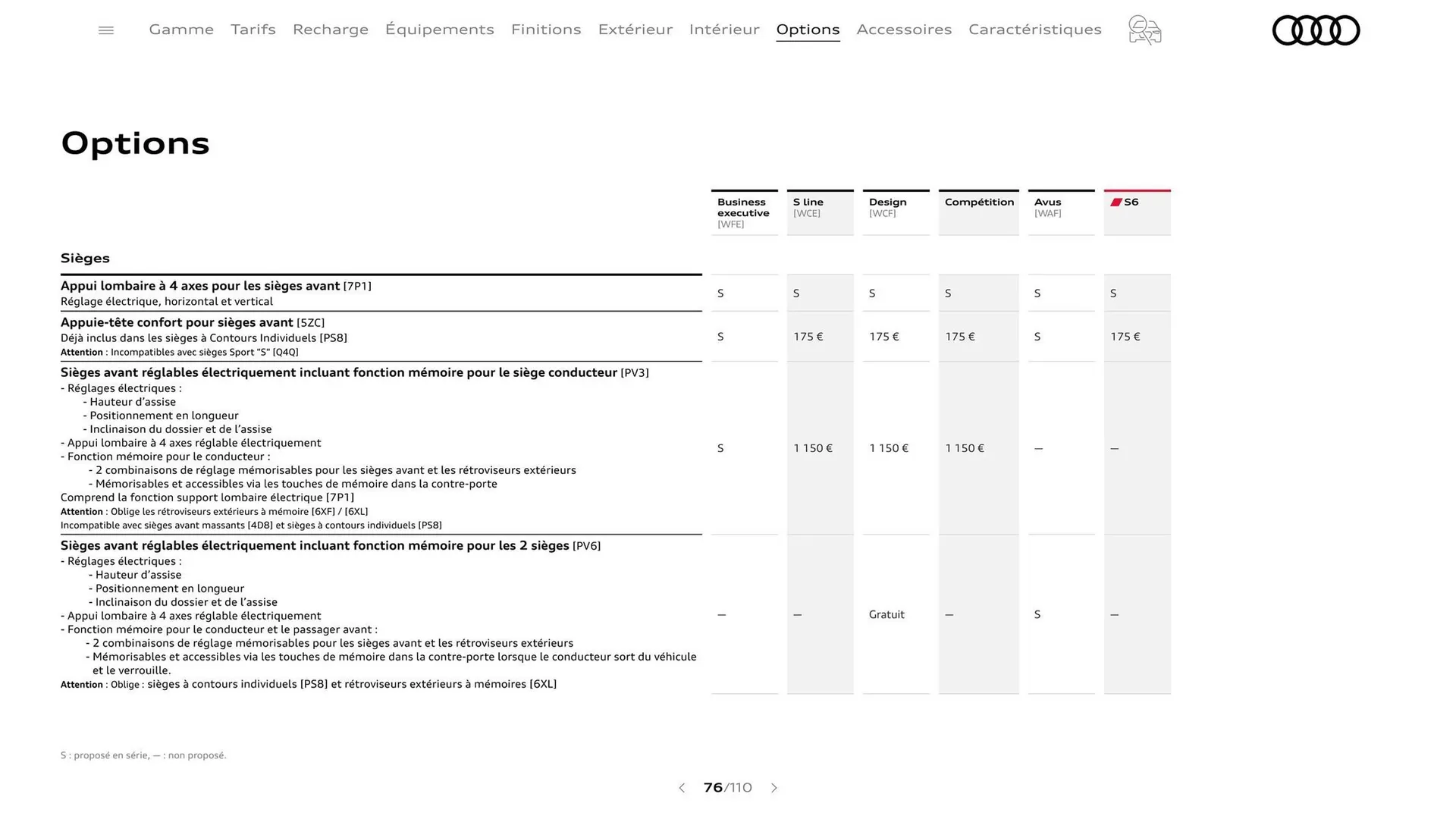Select the Business executive column header

(x=743, y=212)
